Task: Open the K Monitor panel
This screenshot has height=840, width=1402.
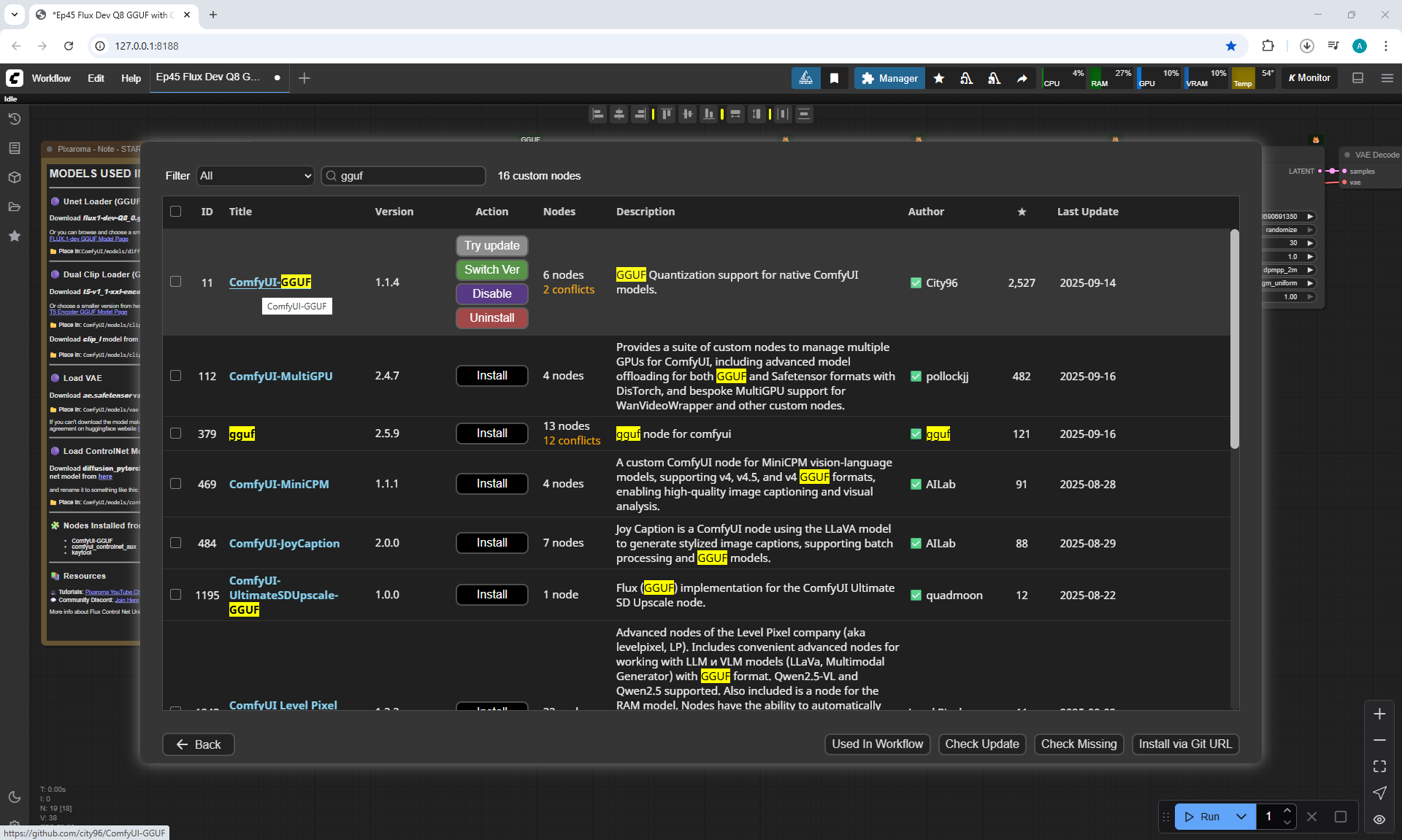Action: coord(1309,78)
